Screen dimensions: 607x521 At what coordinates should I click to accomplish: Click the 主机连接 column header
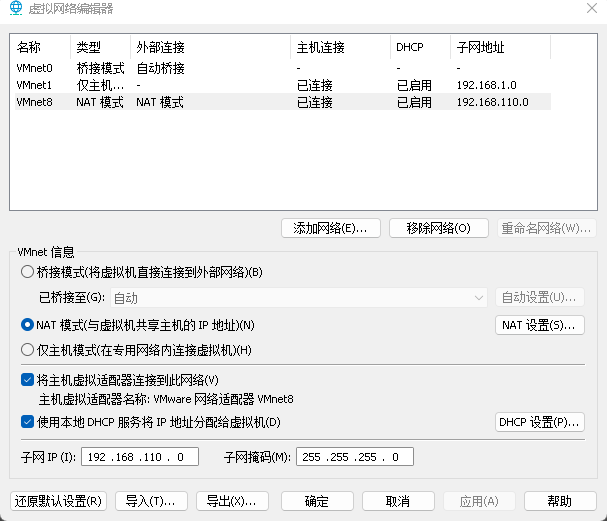[340, 47]
